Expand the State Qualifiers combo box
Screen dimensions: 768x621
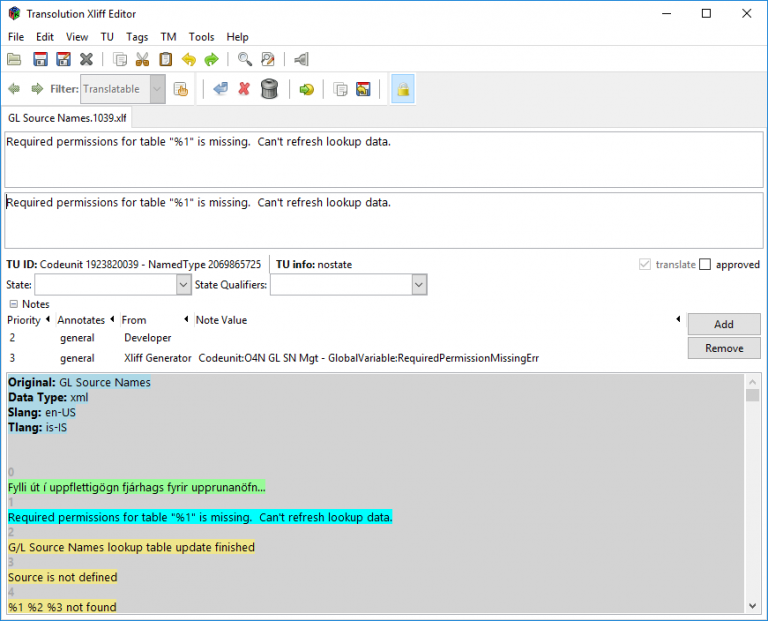pos(419,285)
